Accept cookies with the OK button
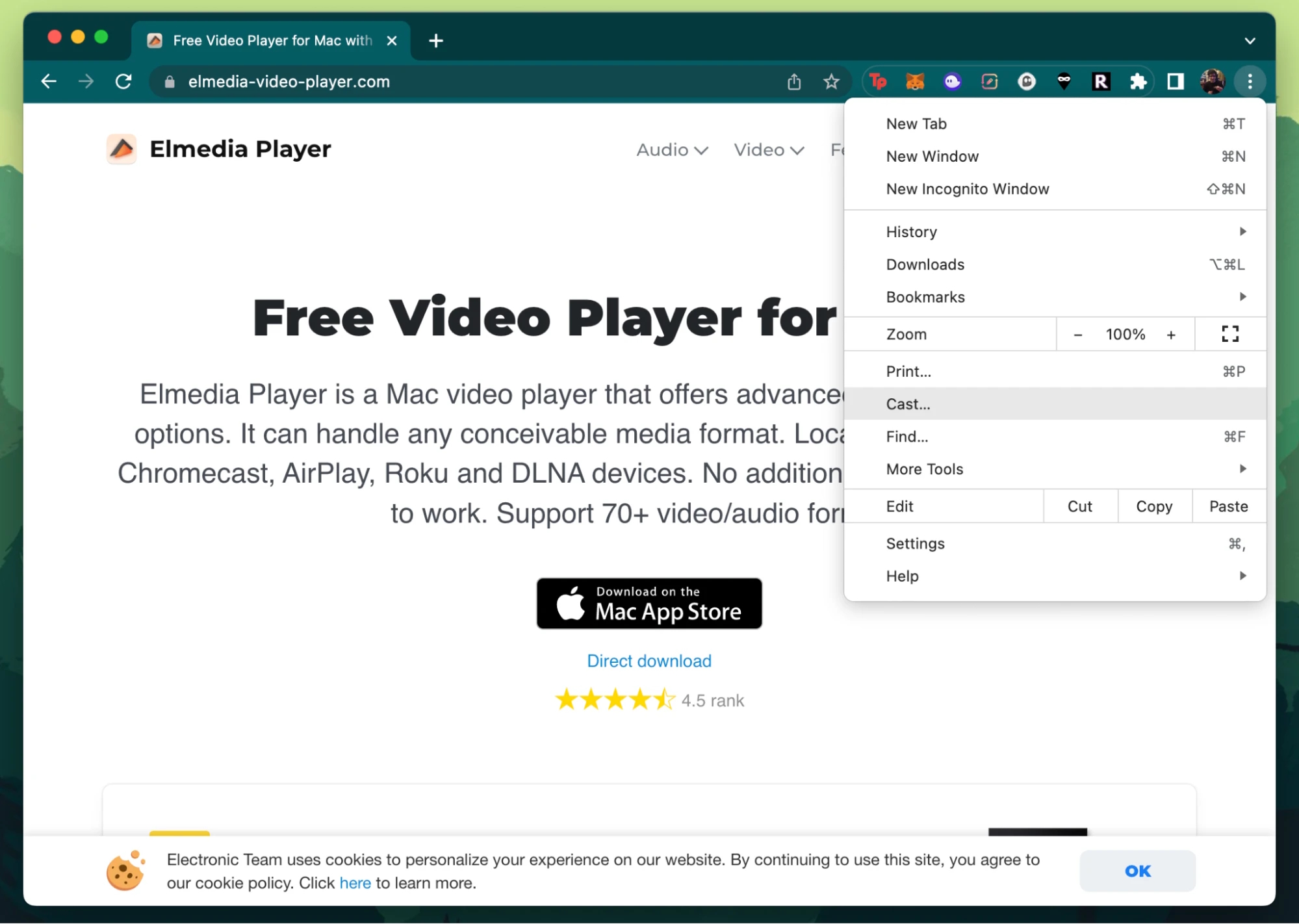The image size is (1299, 924). click(1137, 871)
